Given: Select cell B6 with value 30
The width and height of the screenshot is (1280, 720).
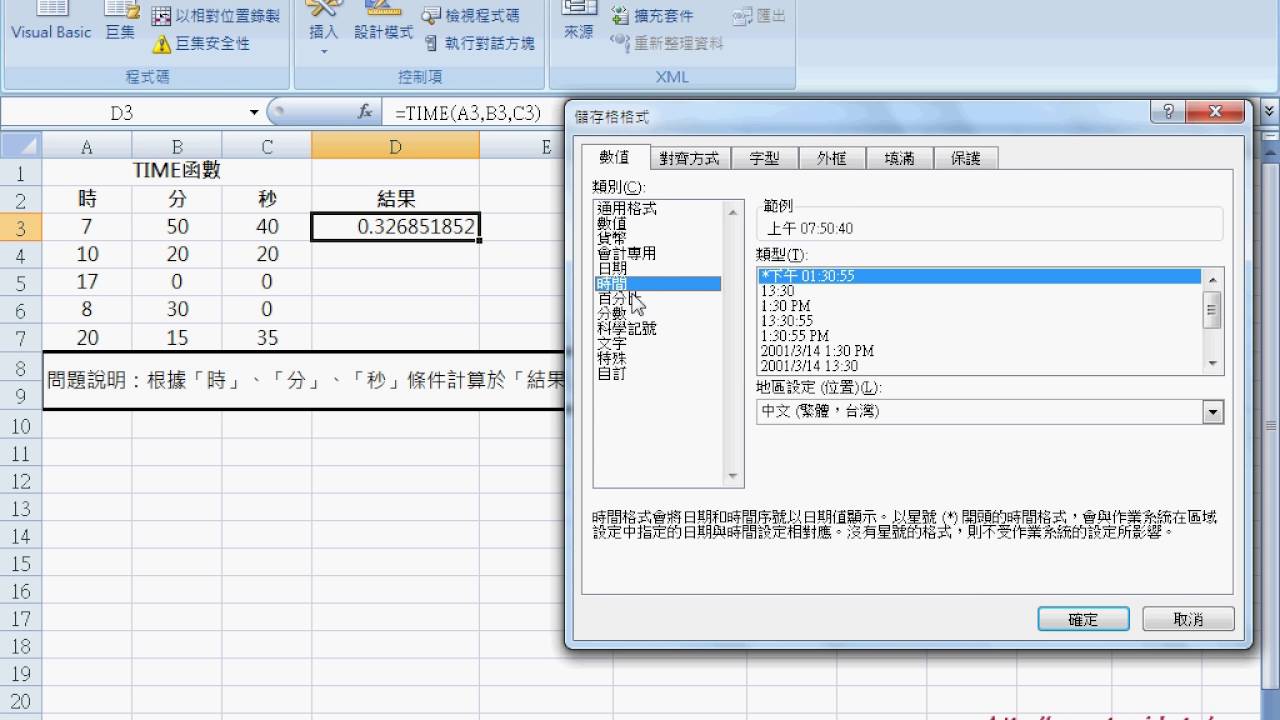Looking at the screenshot, I should (x=177, y=310).
